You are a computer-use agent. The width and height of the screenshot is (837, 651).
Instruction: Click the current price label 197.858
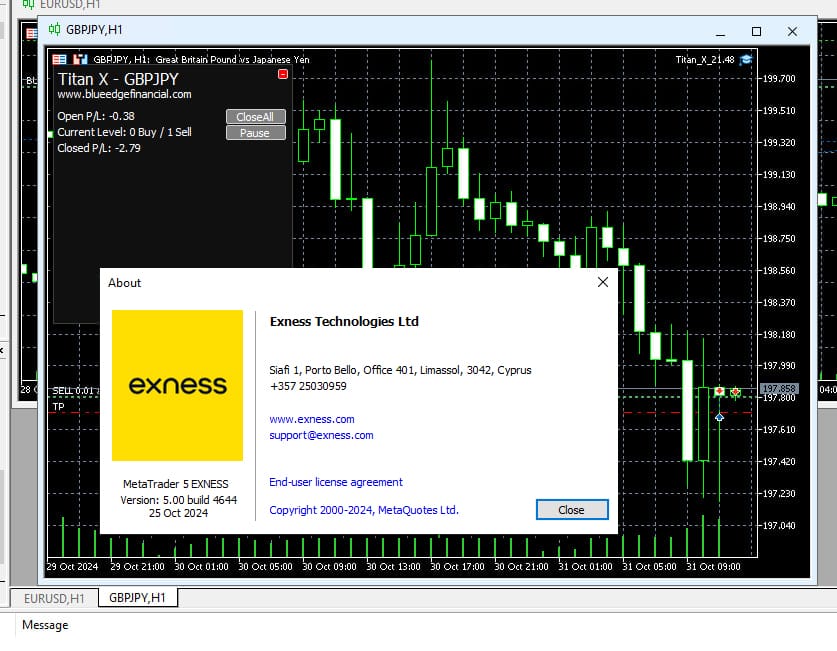click(x=778, y=388)
